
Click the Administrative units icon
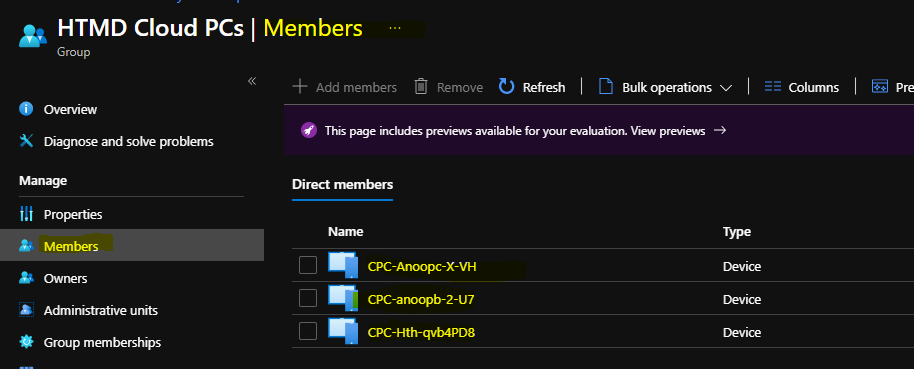click(26, 310)
